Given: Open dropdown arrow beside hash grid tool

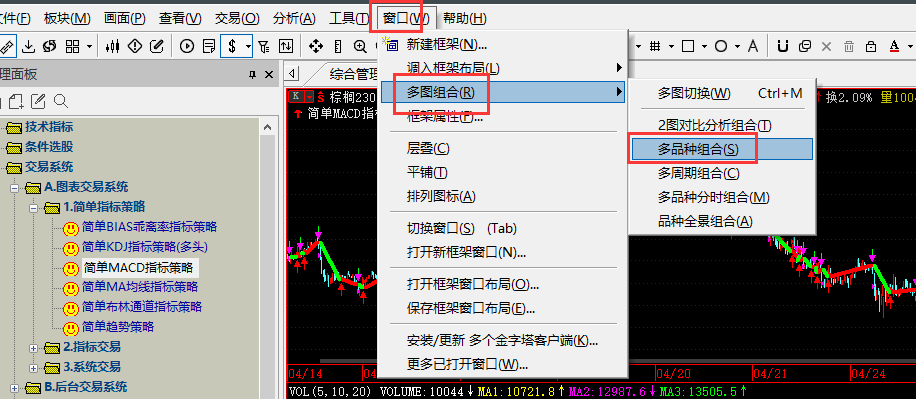Looking at the screenshot, I should pos(672,46).
